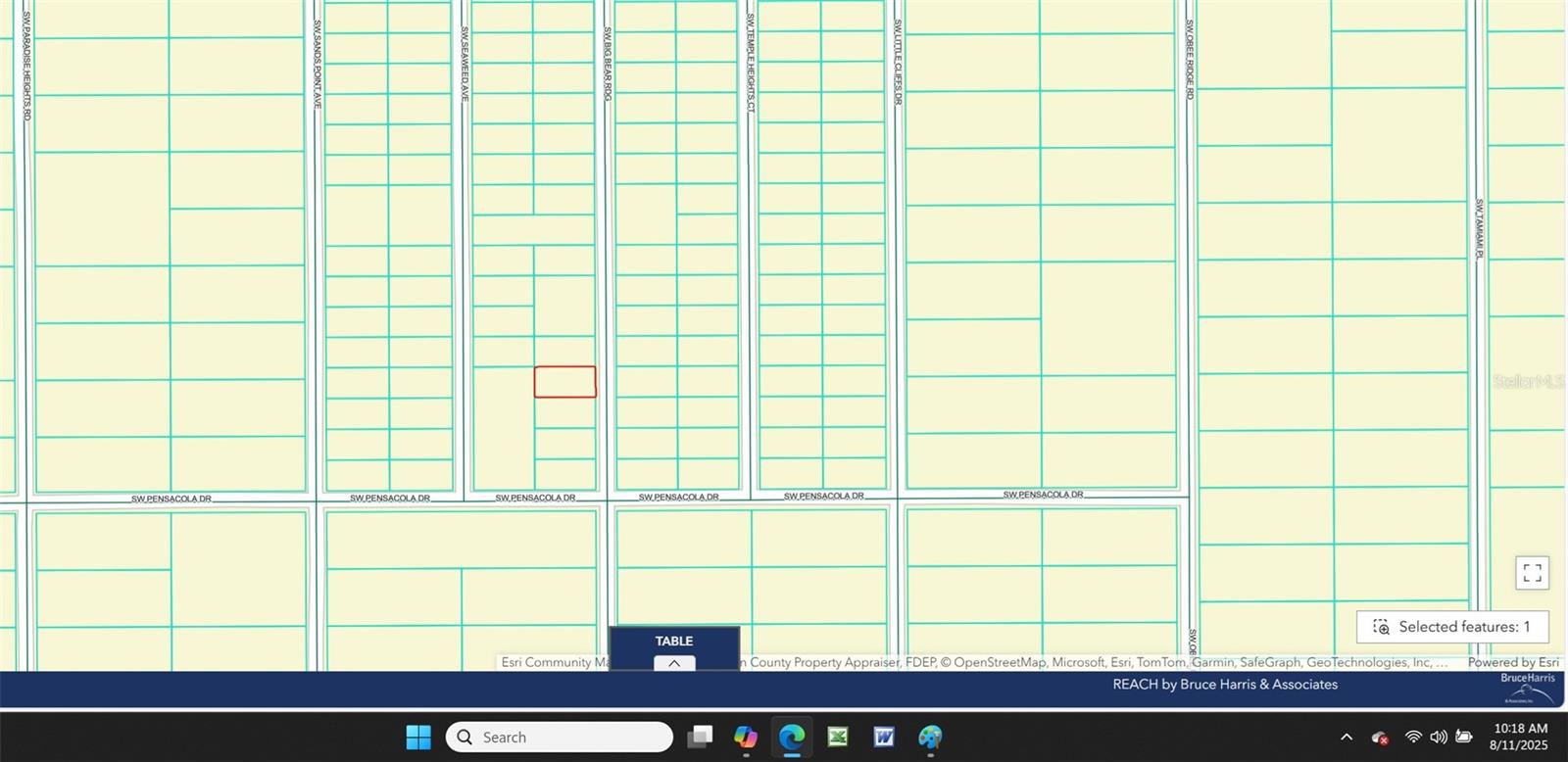Expand the TABLE panel with chevron
The image size is (1568, 762).
click(x=674, y=663)
